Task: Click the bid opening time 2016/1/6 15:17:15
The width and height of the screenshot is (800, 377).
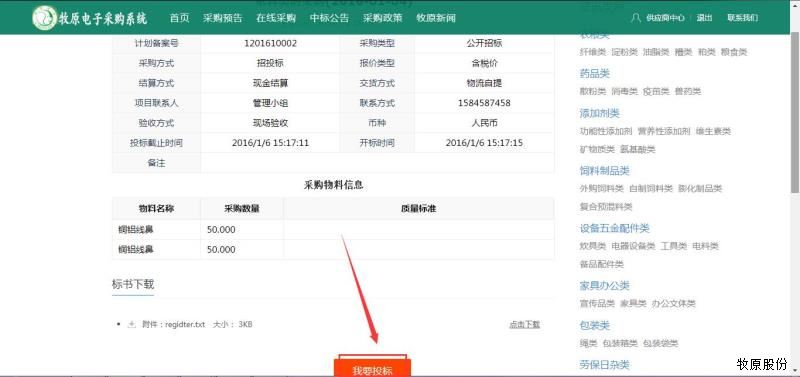Action: [484, 143]
